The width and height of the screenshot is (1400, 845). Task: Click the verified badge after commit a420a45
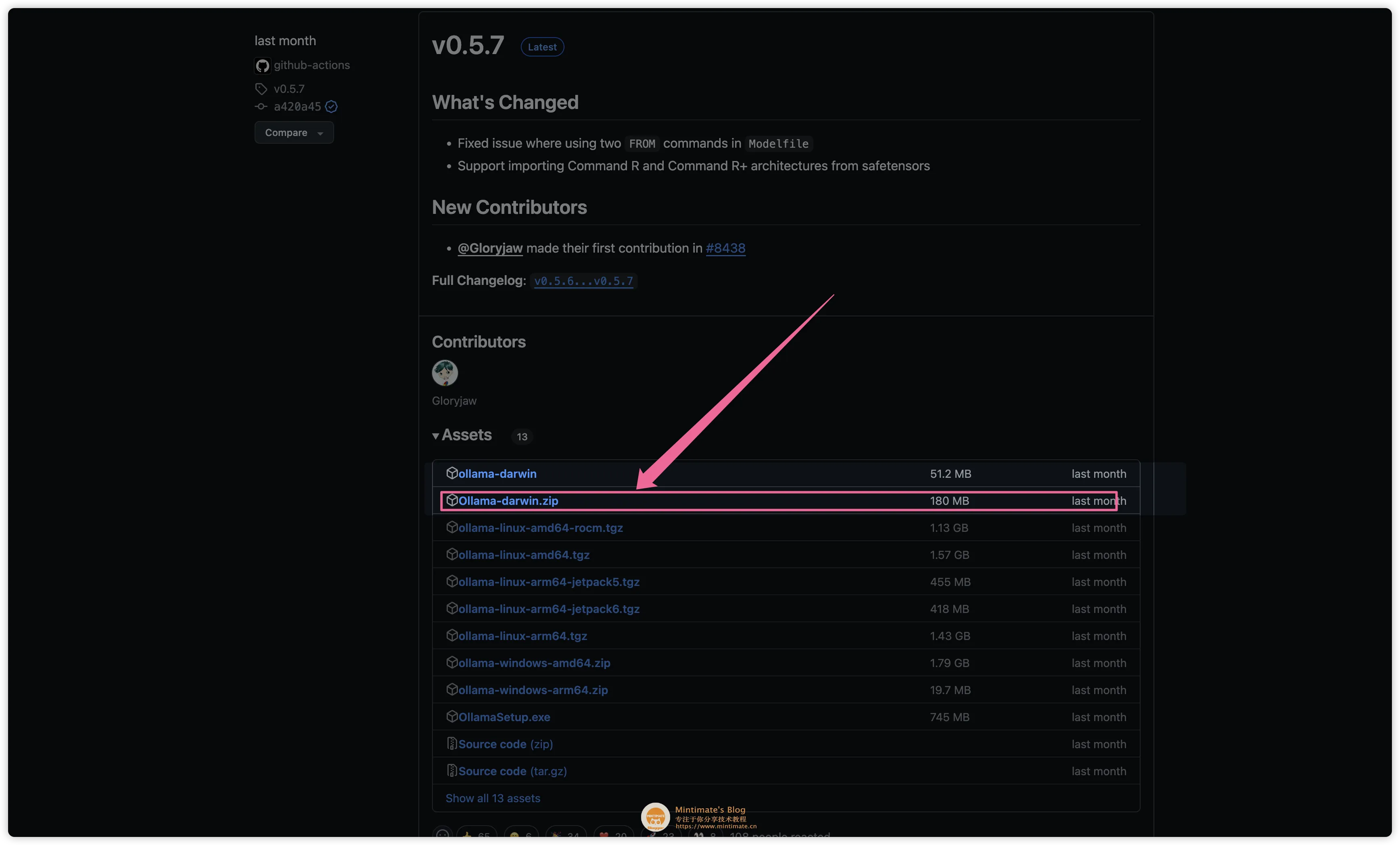[x=332, y=107]
